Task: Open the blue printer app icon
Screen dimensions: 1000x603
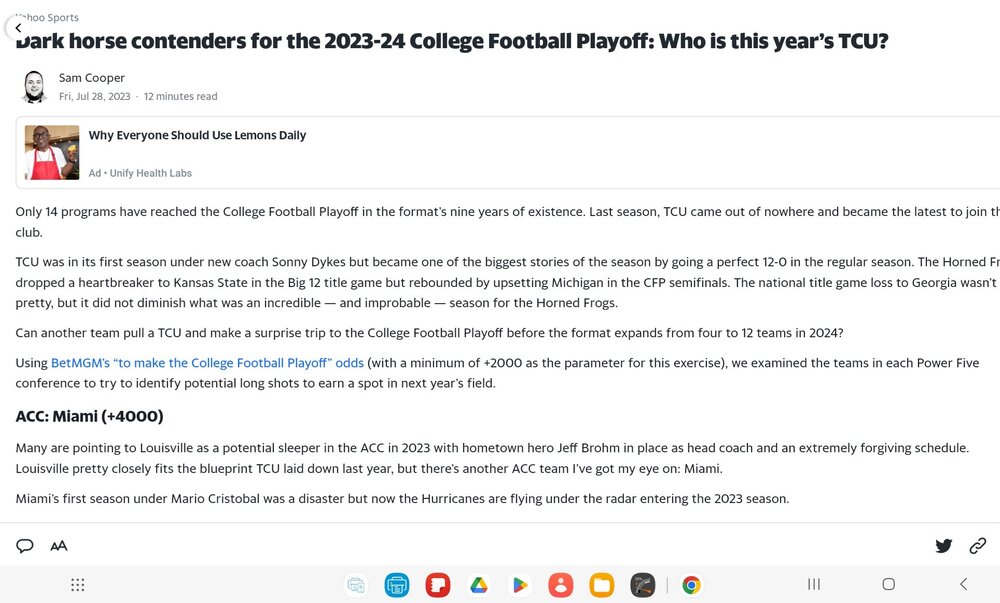Action: click(397, 585)
